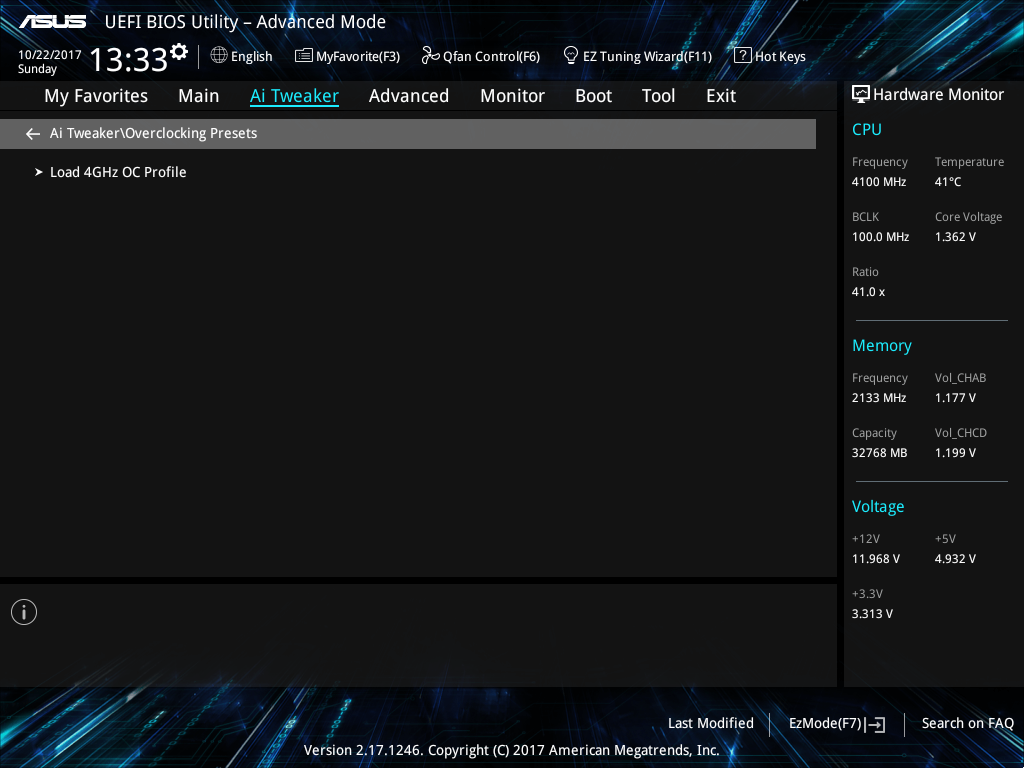This screenshot has height=768, width=1024.
Task: Open the clock settings gear icon
Action: [x=179, y=52]
